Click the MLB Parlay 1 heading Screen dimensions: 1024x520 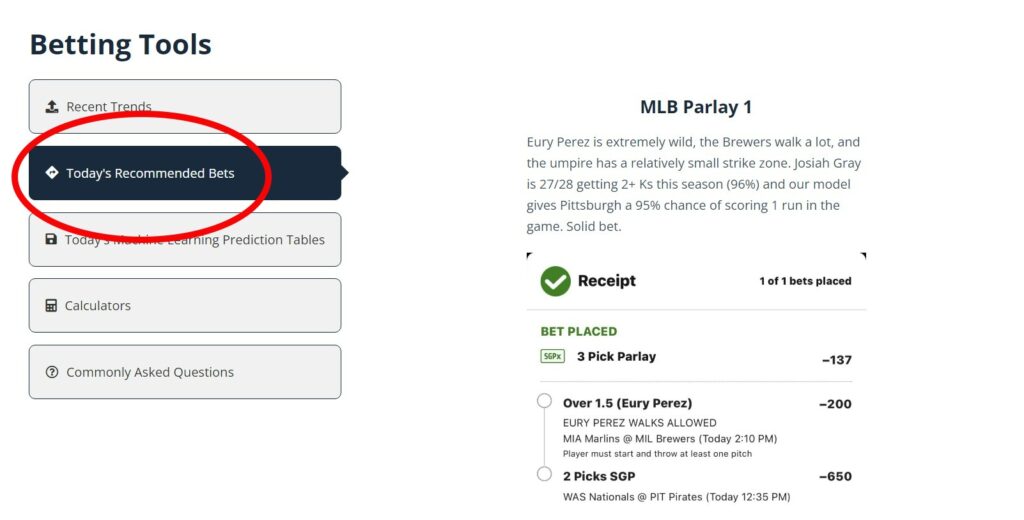[695, 107]
